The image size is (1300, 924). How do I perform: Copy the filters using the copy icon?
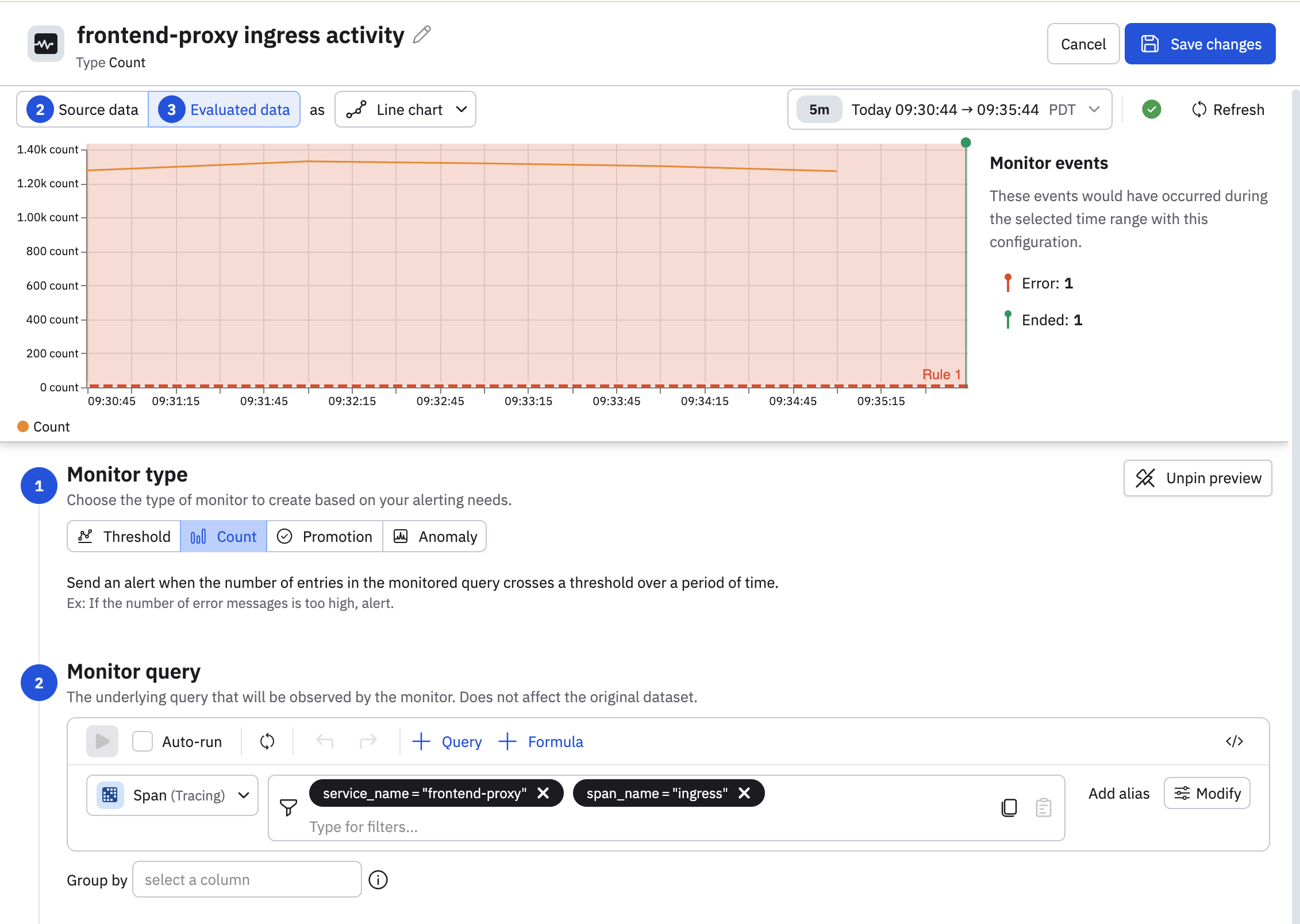pos(1009,807)
